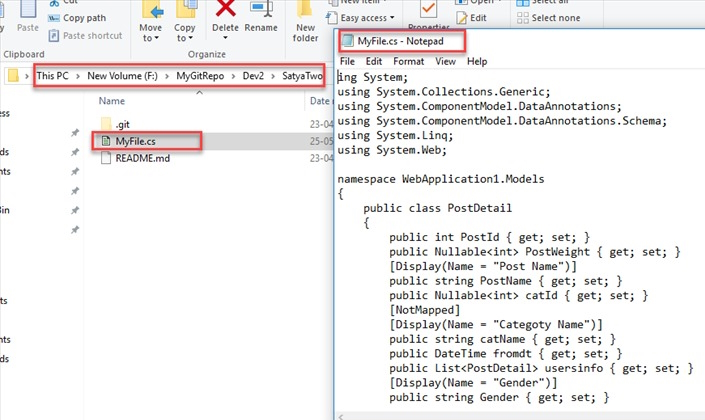Expand chevron after Dev2 breadcrumb

(x=273, y=76)
